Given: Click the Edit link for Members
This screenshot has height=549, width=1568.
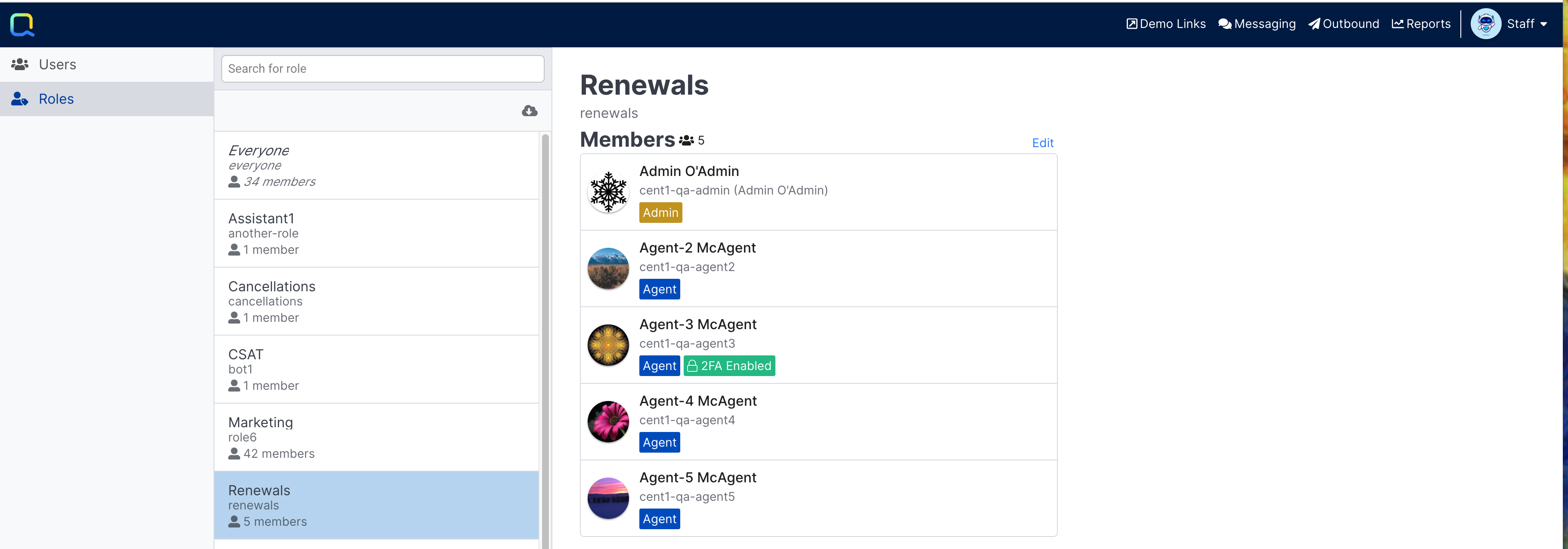Looking at the screenshot, I should click(1042, 143).
